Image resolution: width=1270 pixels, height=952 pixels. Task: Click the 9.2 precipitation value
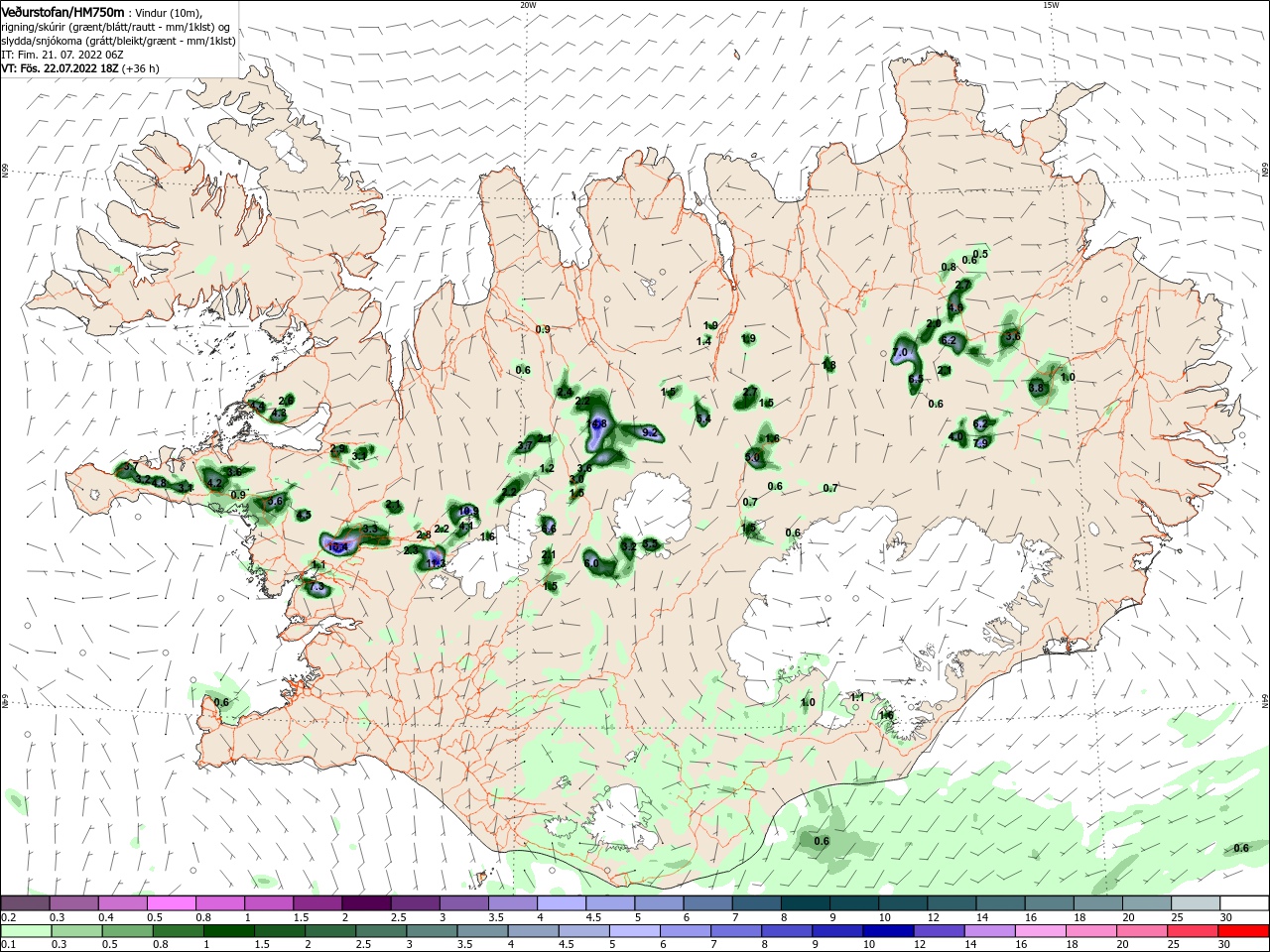651,433
